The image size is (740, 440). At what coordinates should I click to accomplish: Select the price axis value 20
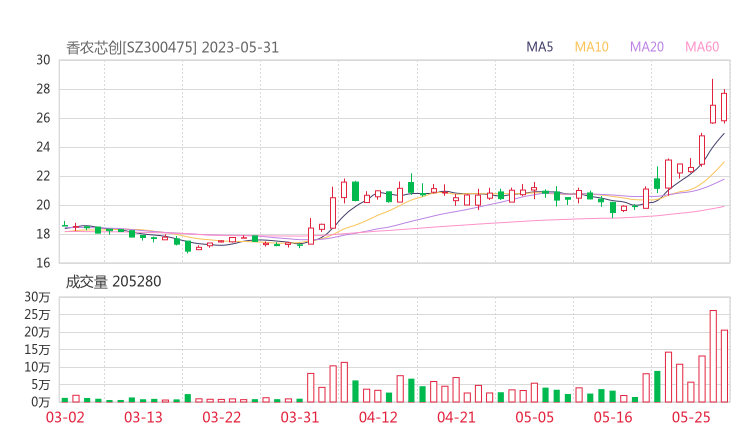click(43, 205)
